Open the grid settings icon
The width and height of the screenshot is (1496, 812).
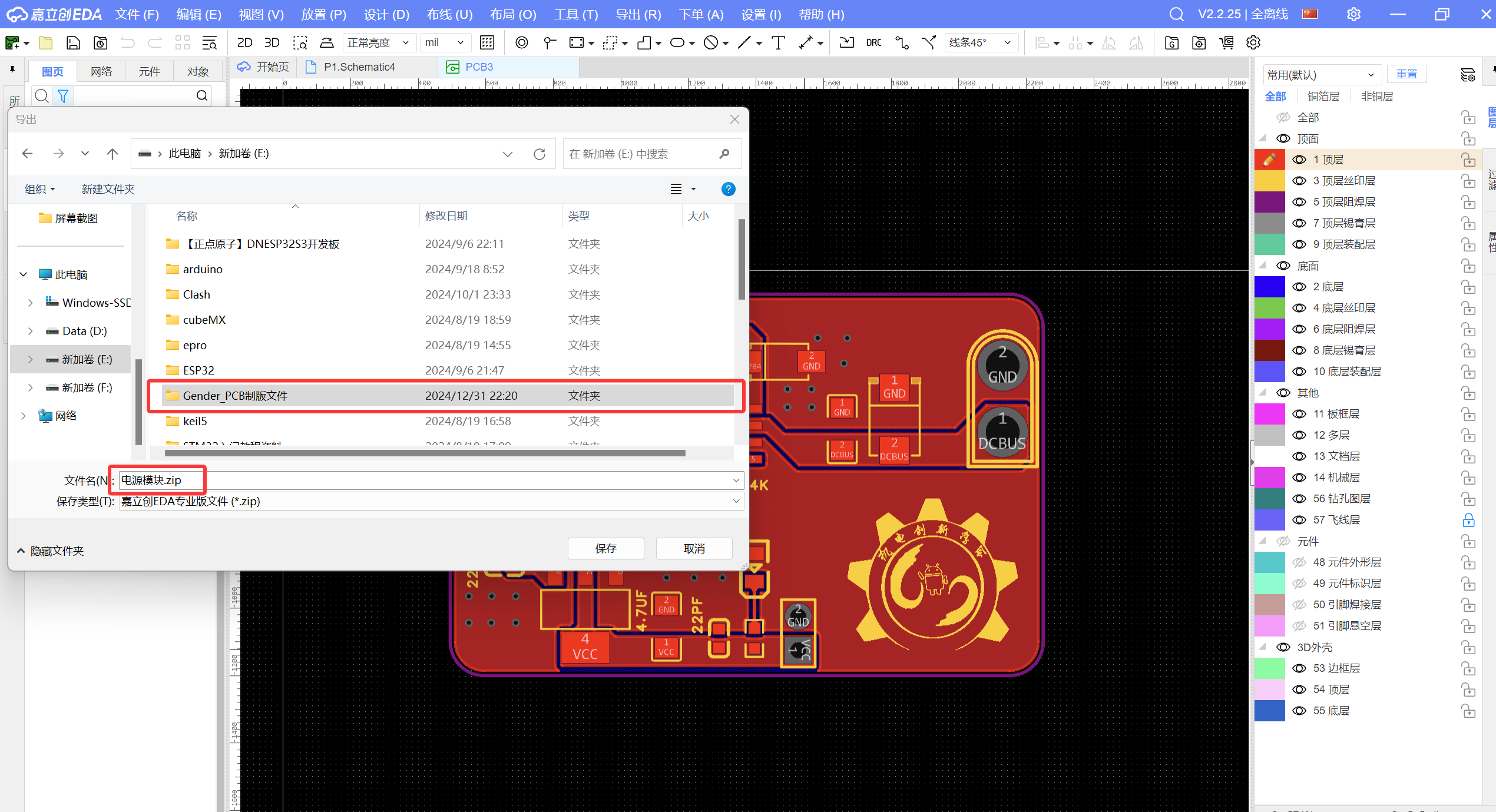[x=487, y=43]
